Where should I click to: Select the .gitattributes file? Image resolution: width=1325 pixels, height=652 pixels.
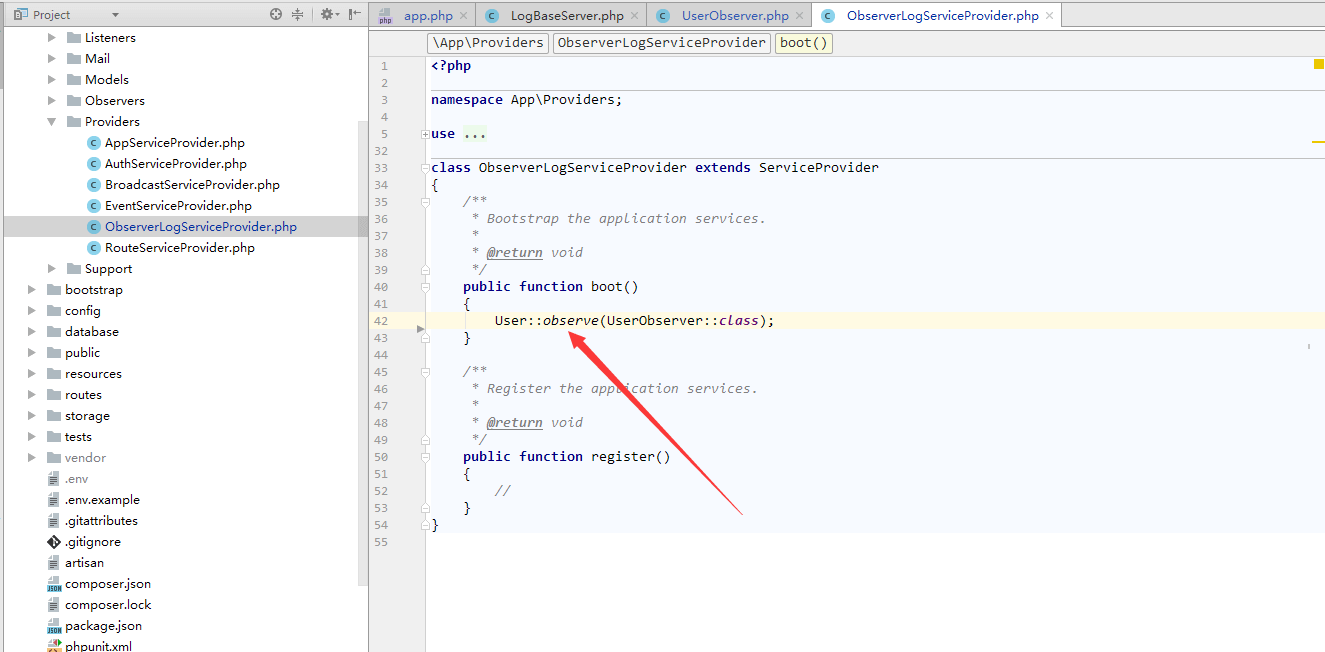pyautogui.click(x=101, y=520)
